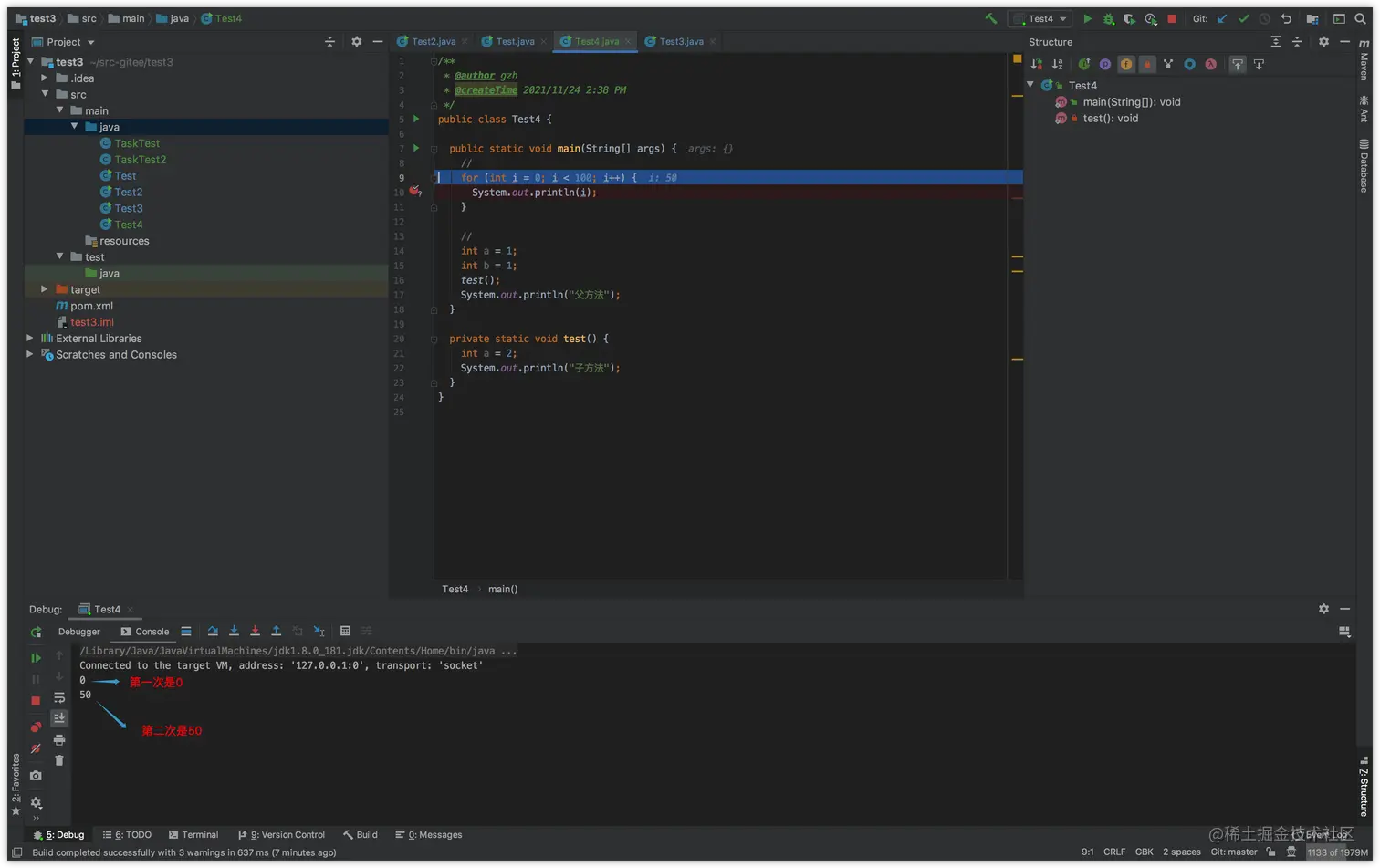The height and width of the screenshot is (868, 1380).
Task: Expand Scratches and Consoles node
Action: click(x=30, y=354)
